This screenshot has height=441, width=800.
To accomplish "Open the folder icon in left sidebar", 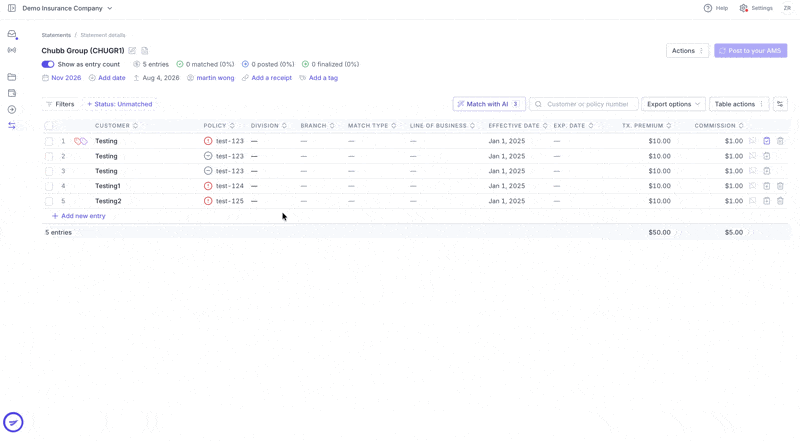I will [x=12, y=77].
